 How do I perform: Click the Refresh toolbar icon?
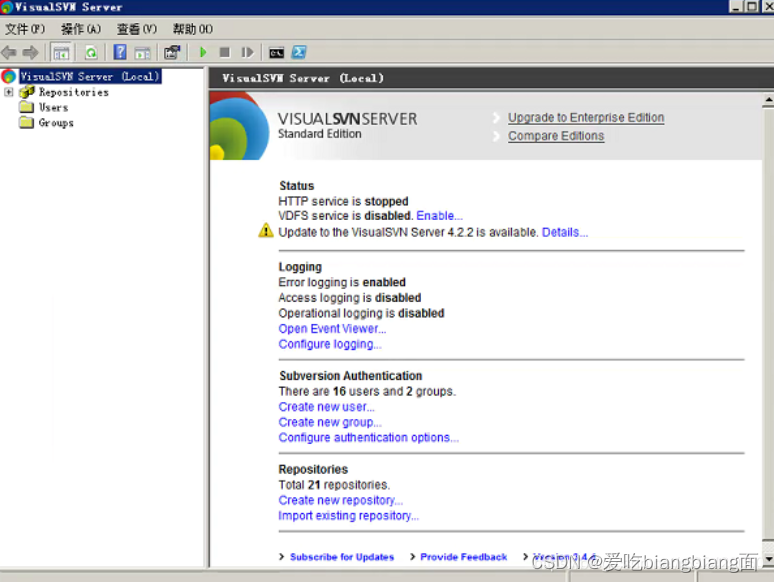91,52
